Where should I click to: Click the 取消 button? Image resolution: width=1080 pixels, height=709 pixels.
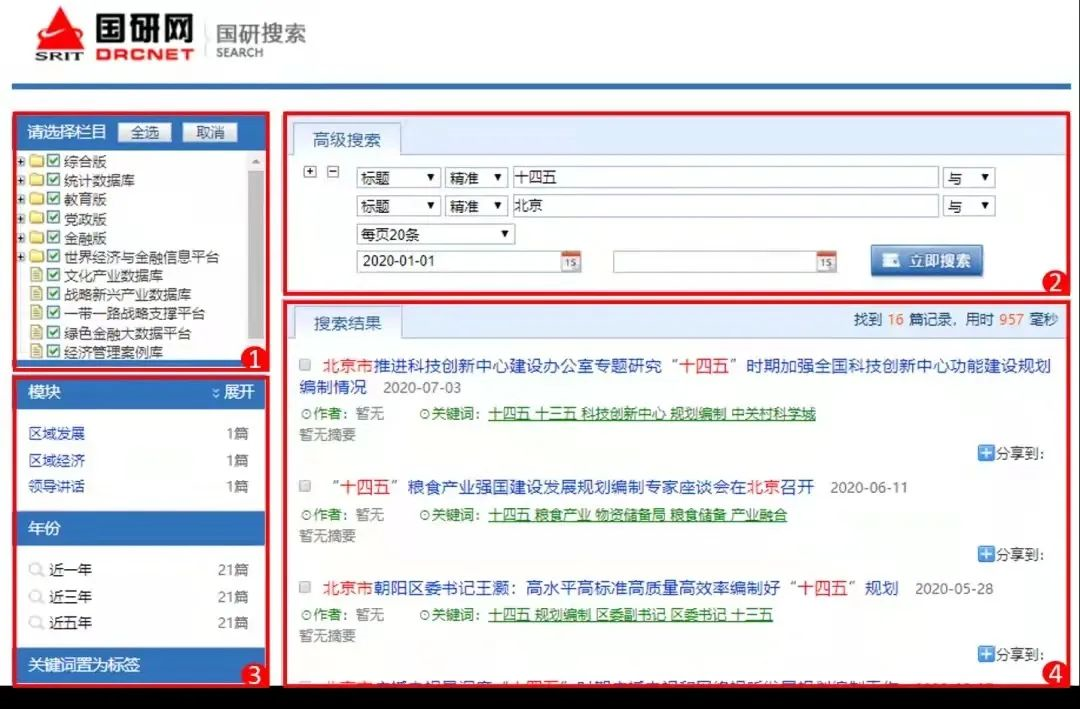click(210, 132)
